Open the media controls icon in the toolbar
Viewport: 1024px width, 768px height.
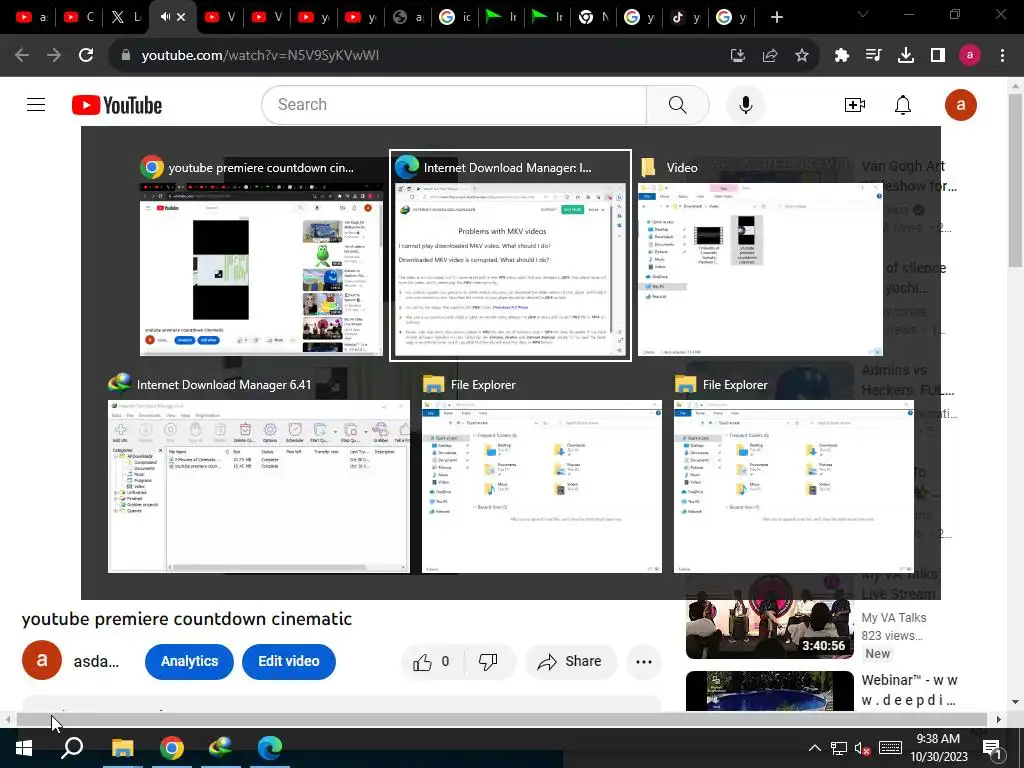[874, 56]
